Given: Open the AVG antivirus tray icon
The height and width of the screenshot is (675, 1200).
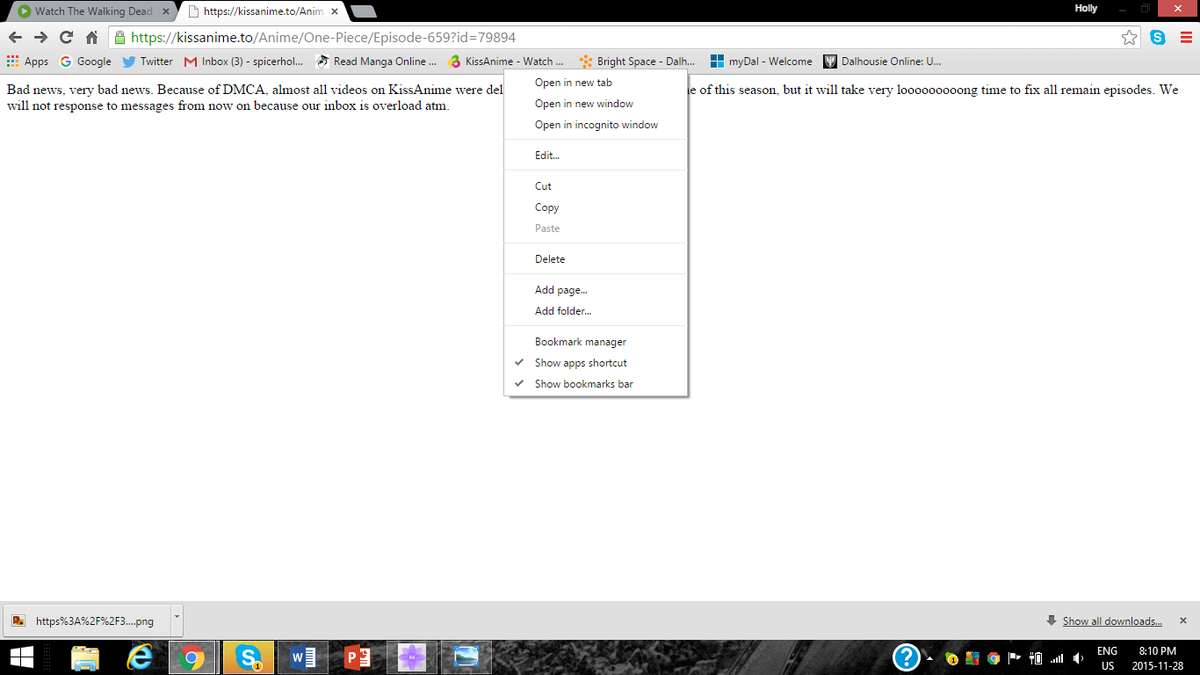Looking at the screenshot, I should 972,659.
